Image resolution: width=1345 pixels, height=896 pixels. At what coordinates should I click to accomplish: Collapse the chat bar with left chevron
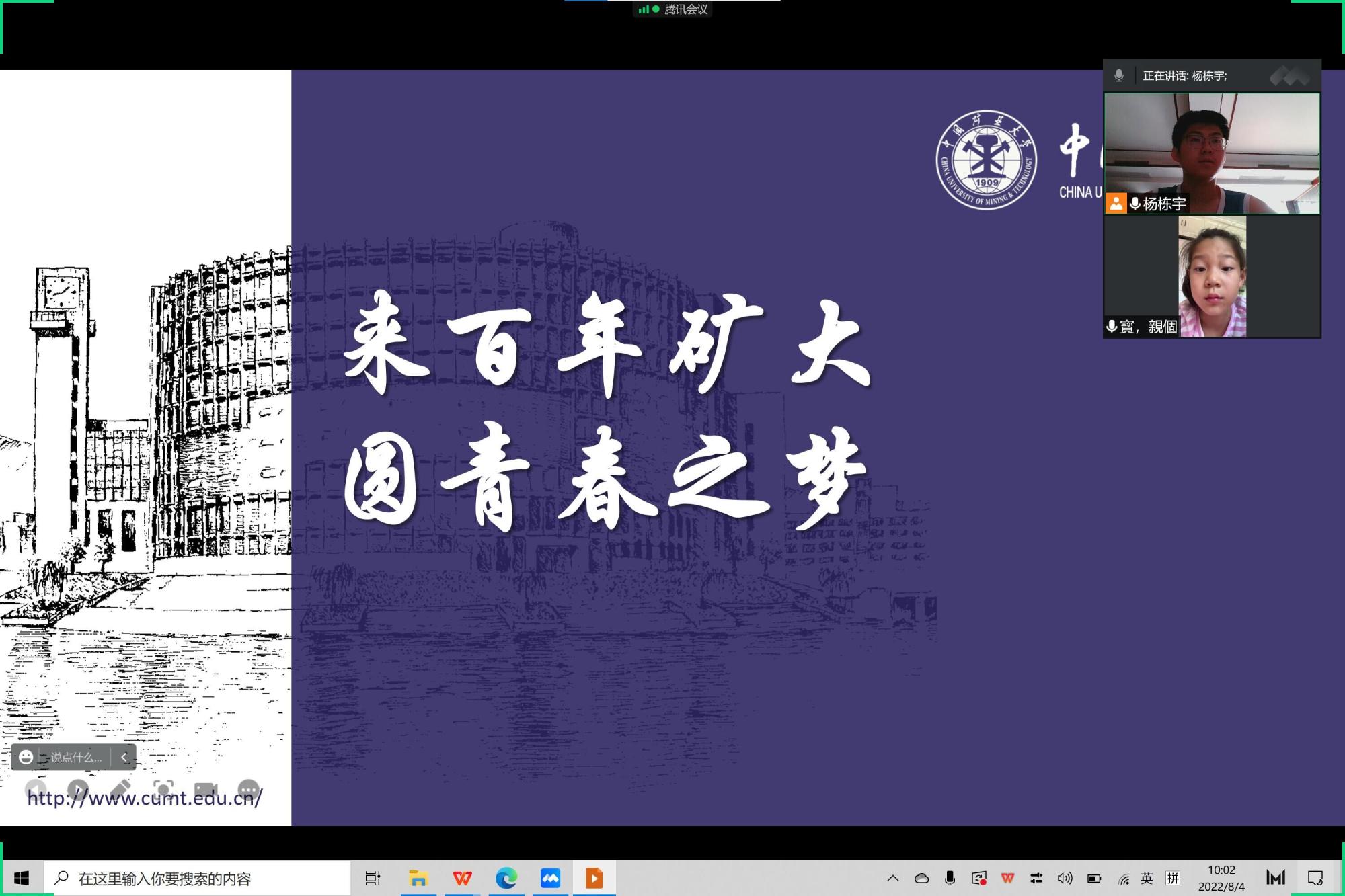pyautogui.click(x=124, y=758)
